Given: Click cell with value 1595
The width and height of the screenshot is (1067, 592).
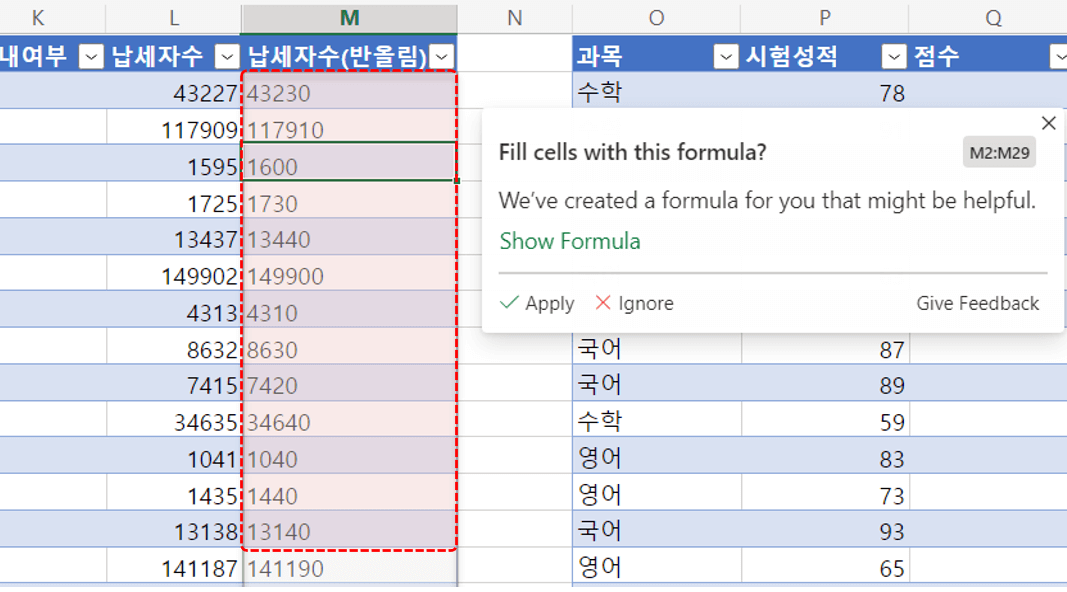Looking at the screenshot, I should coord(174,164).
